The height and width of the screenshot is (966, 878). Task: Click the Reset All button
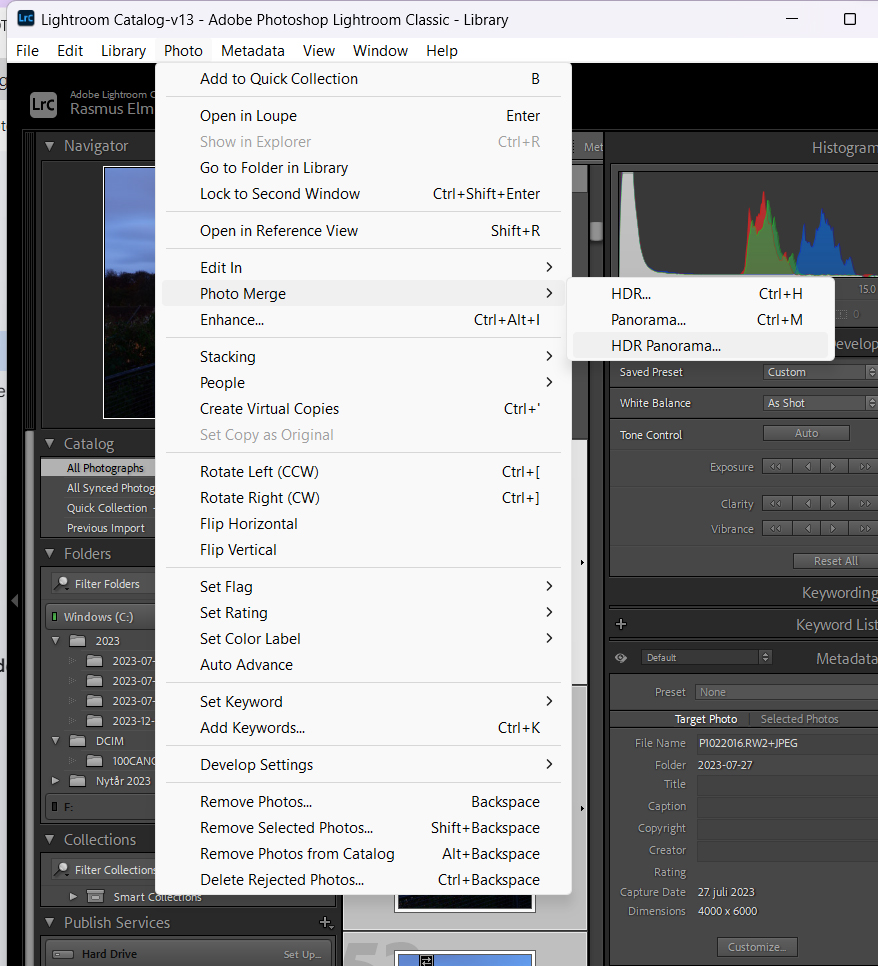click(835, 561)
